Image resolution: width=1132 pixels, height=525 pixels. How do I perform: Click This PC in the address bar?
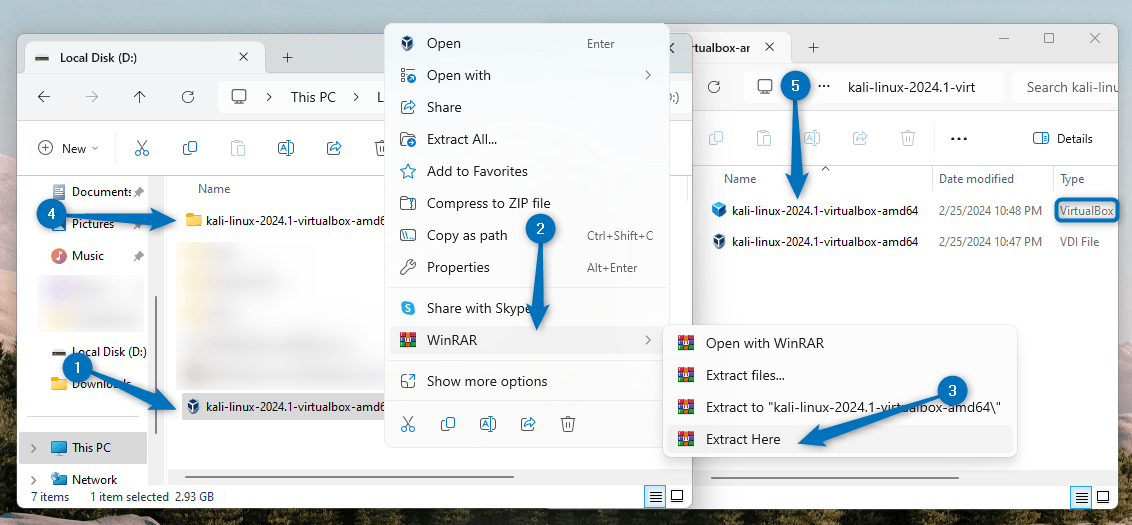click(x=313, y=97)
